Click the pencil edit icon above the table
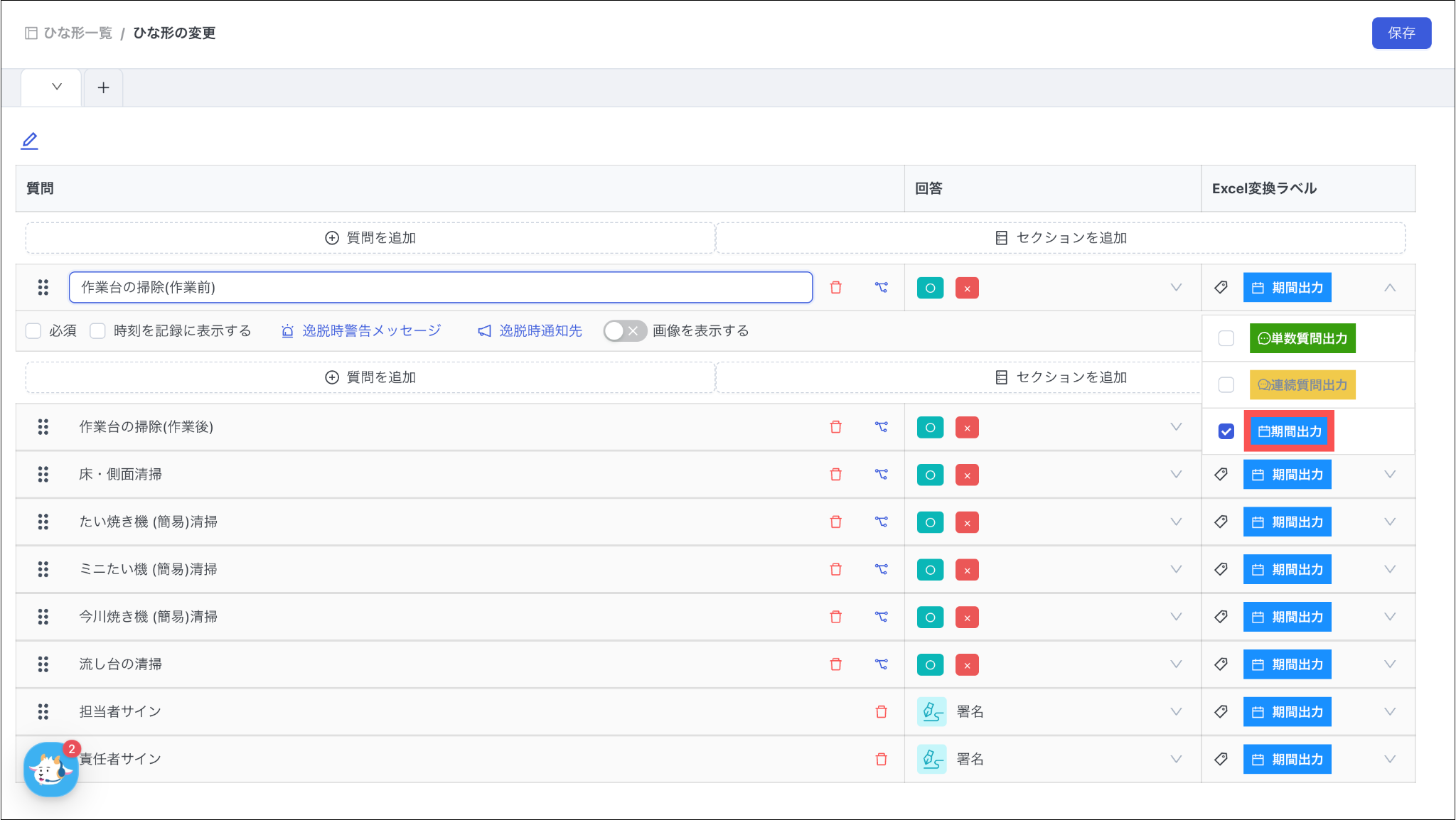The height and width of the screenshot is (820, 1456). (x=29, y=141)
